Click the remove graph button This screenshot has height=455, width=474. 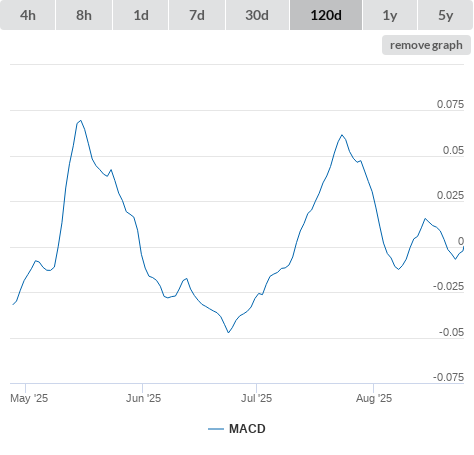coord(426,45)
